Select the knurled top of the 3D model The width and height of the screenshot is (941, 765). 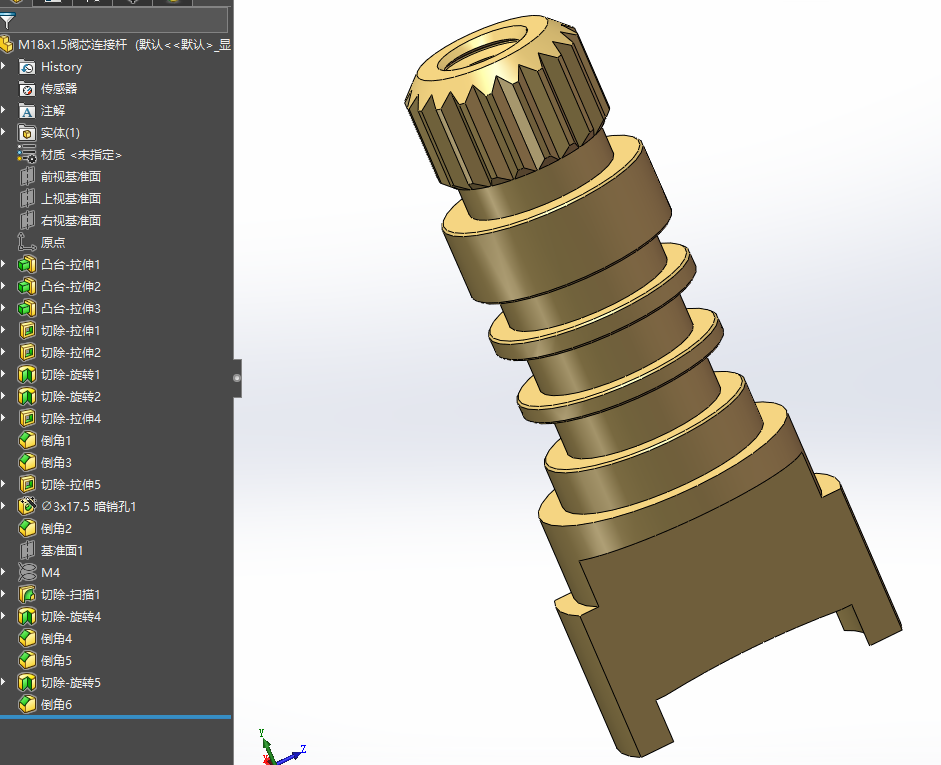(507, 102)
